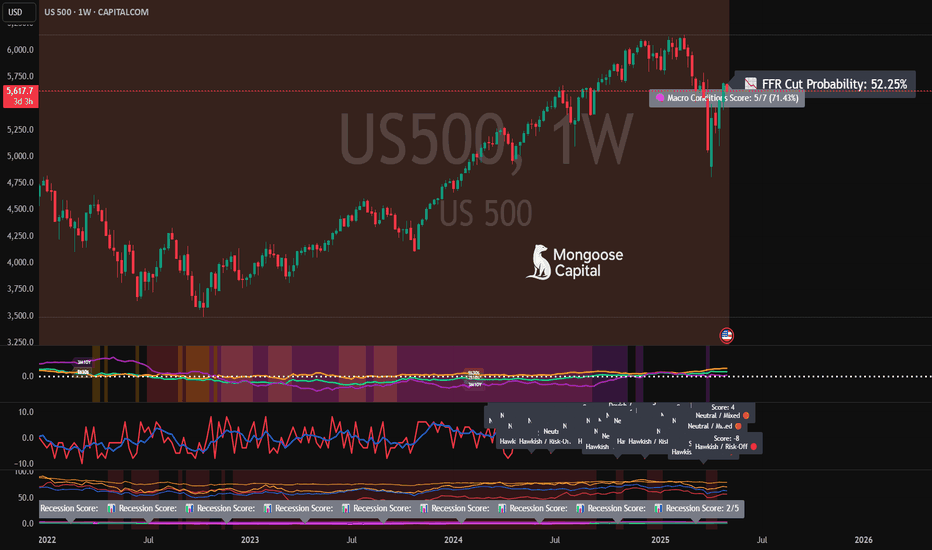
Task: Click the 3d 3h bar countdown label
Action: point(23,102)
